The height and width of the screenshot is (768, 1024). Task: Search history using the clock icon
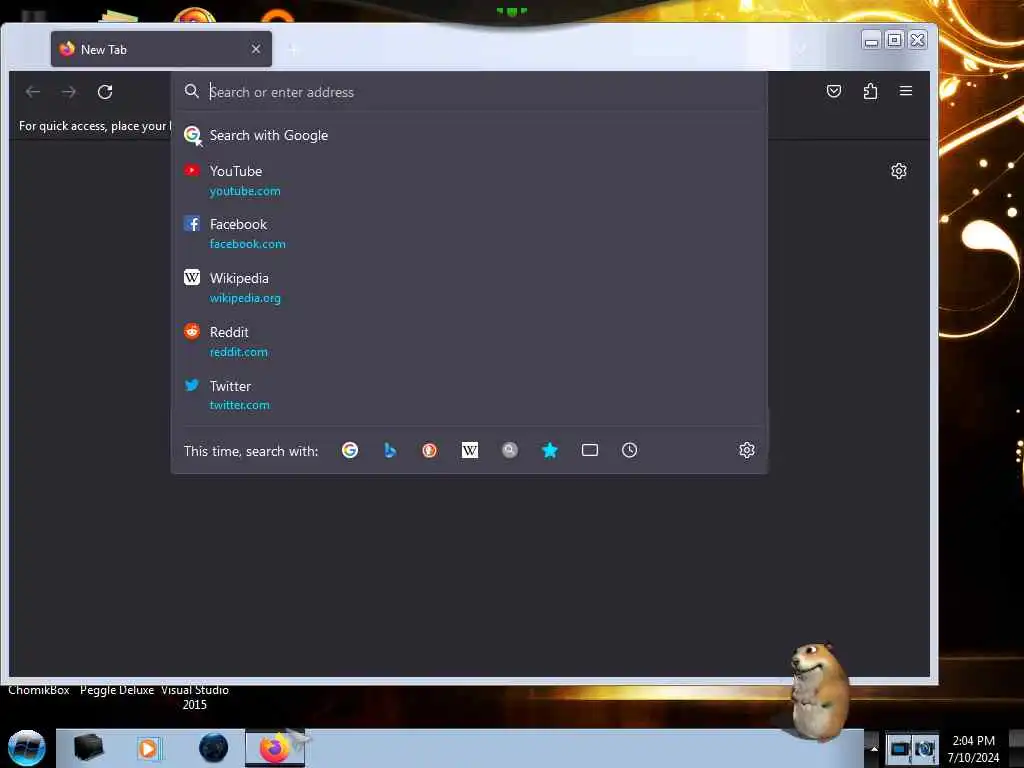630,450
